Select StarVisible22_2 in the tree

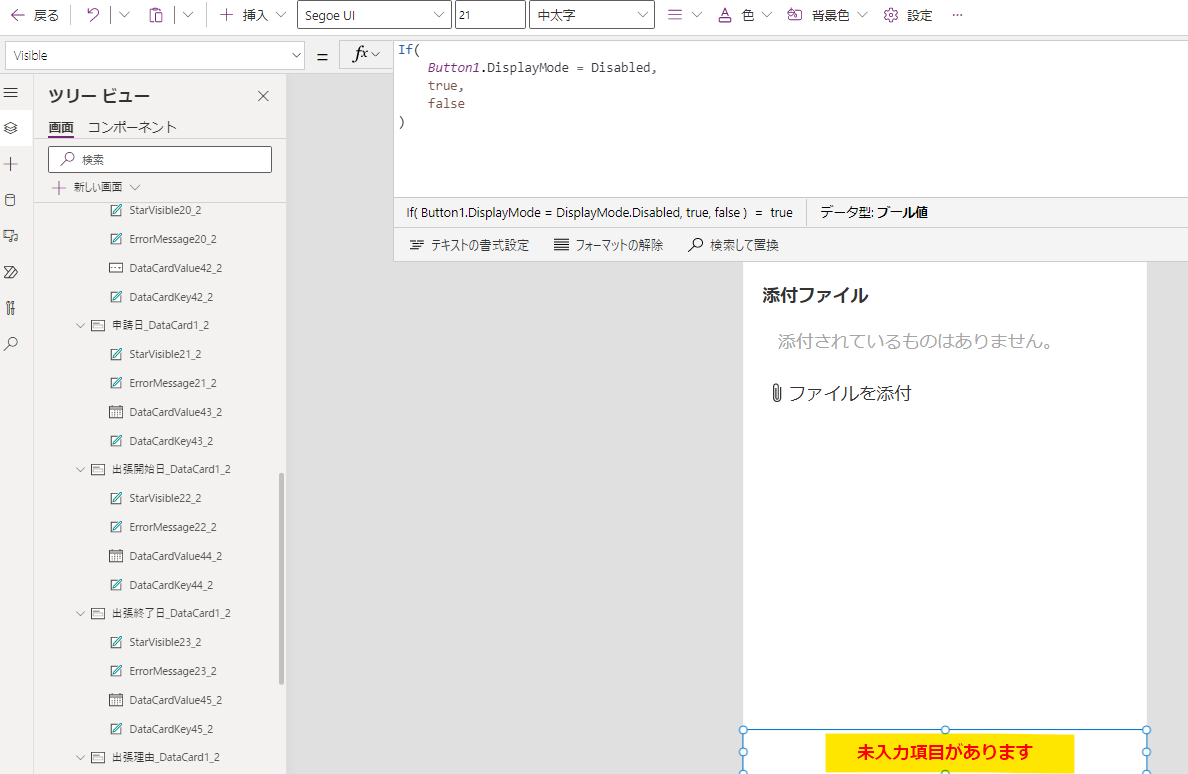(164, 498)
